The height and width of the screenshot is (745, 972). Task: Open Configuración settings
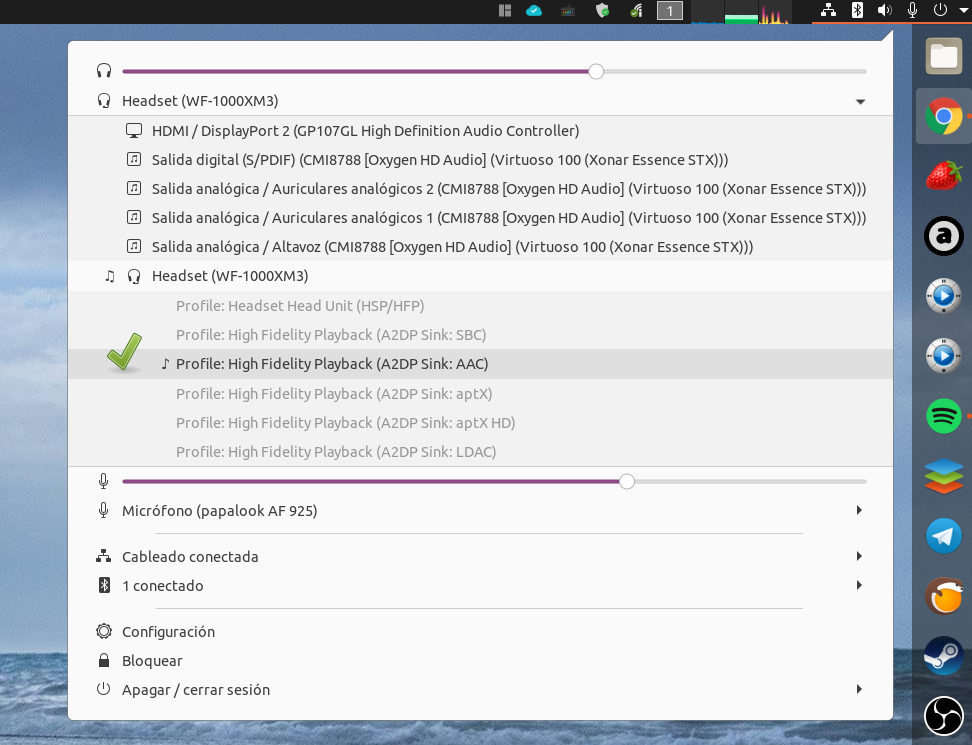pyautogui.click(x=480, y=632)
